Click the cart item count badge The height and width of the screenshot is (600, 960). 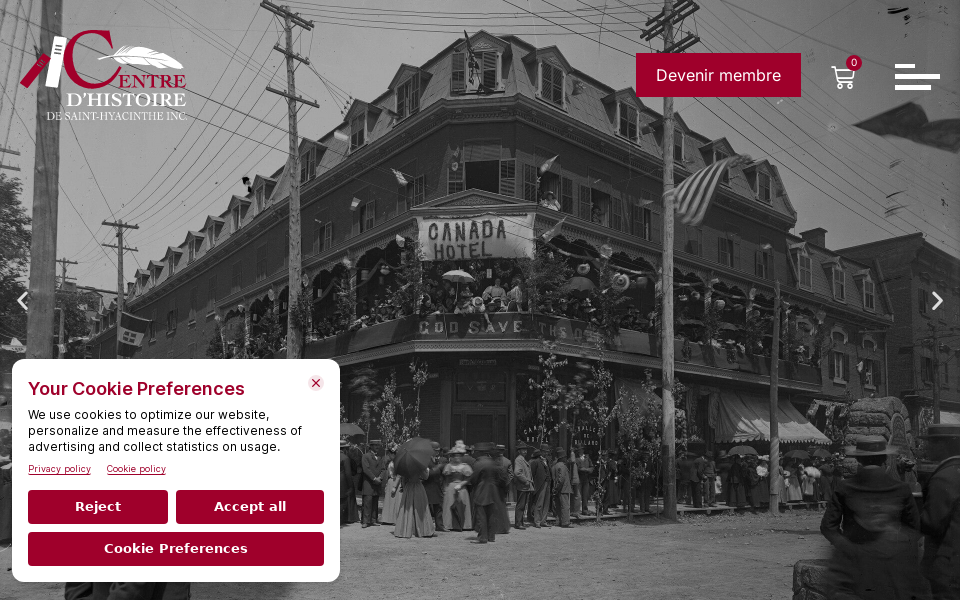click(853, 62)
